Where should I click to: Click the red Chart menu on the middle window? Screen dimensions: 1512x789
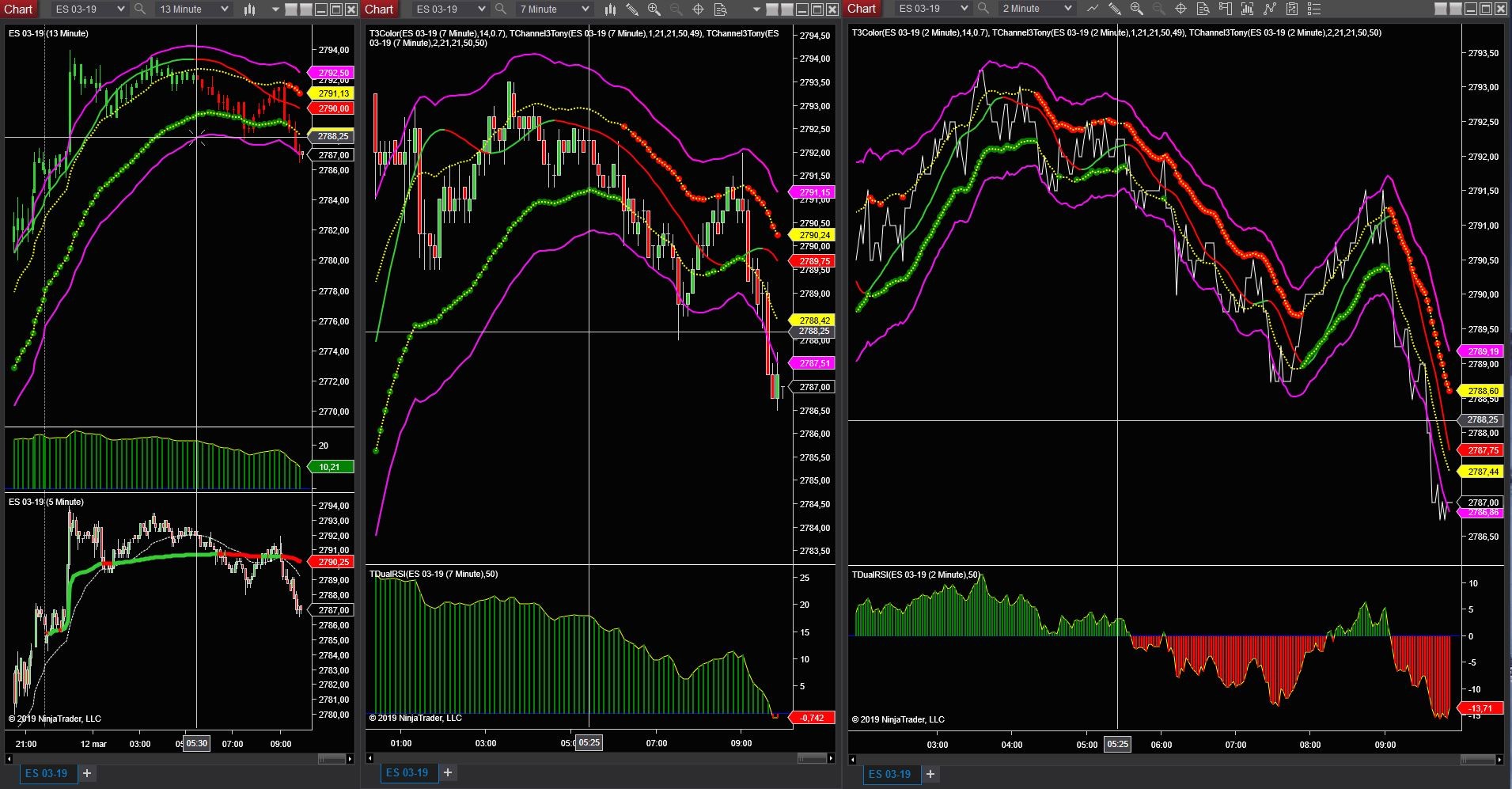click(x=379, y=9)
